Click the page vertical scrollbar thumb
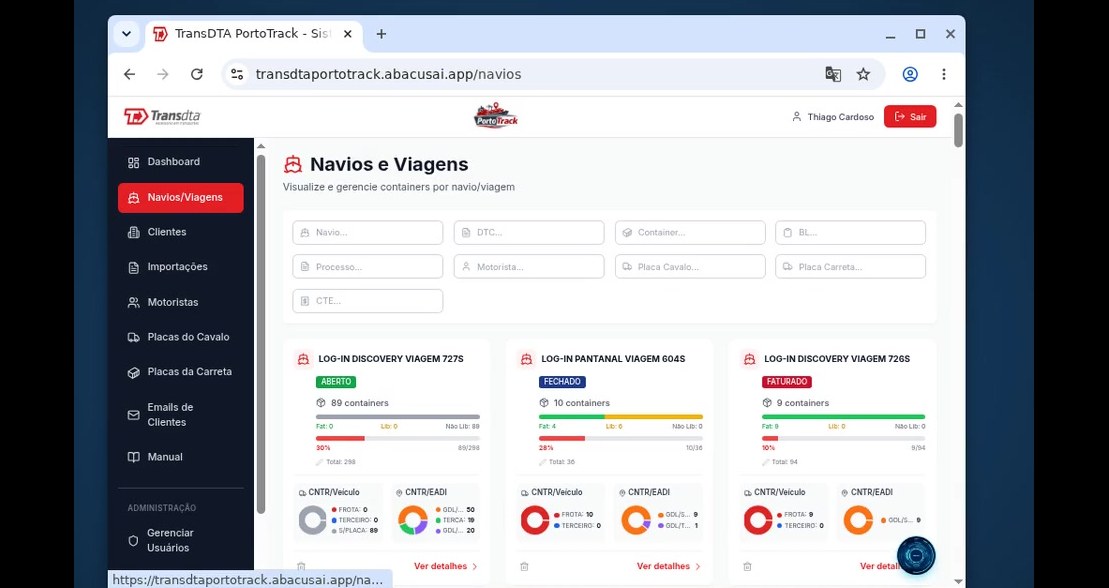The width and height of the screenshot is (1109, 588). click(958, 130)
